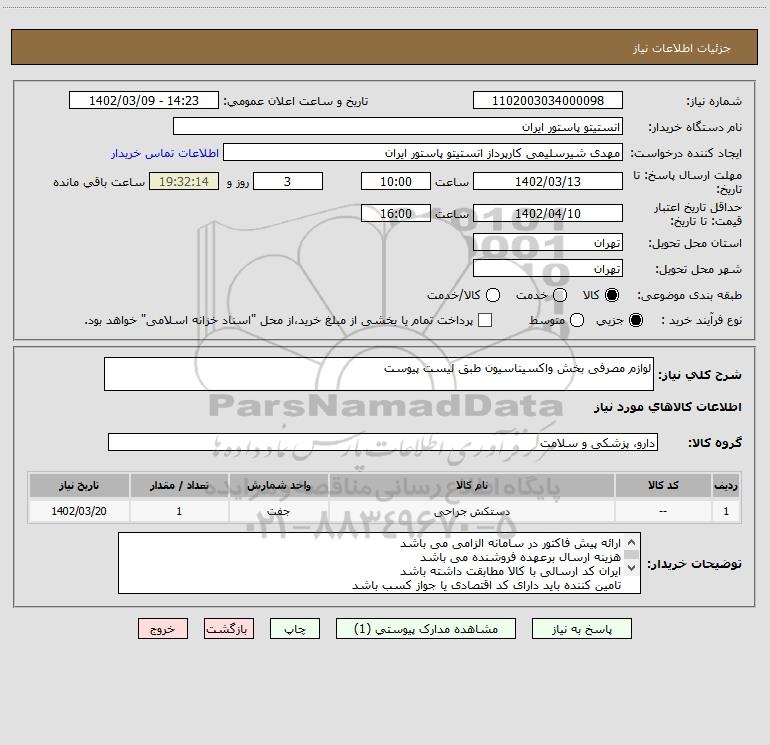Click the request creator field مهدی شیرسلیمی

tap(423, 152)
